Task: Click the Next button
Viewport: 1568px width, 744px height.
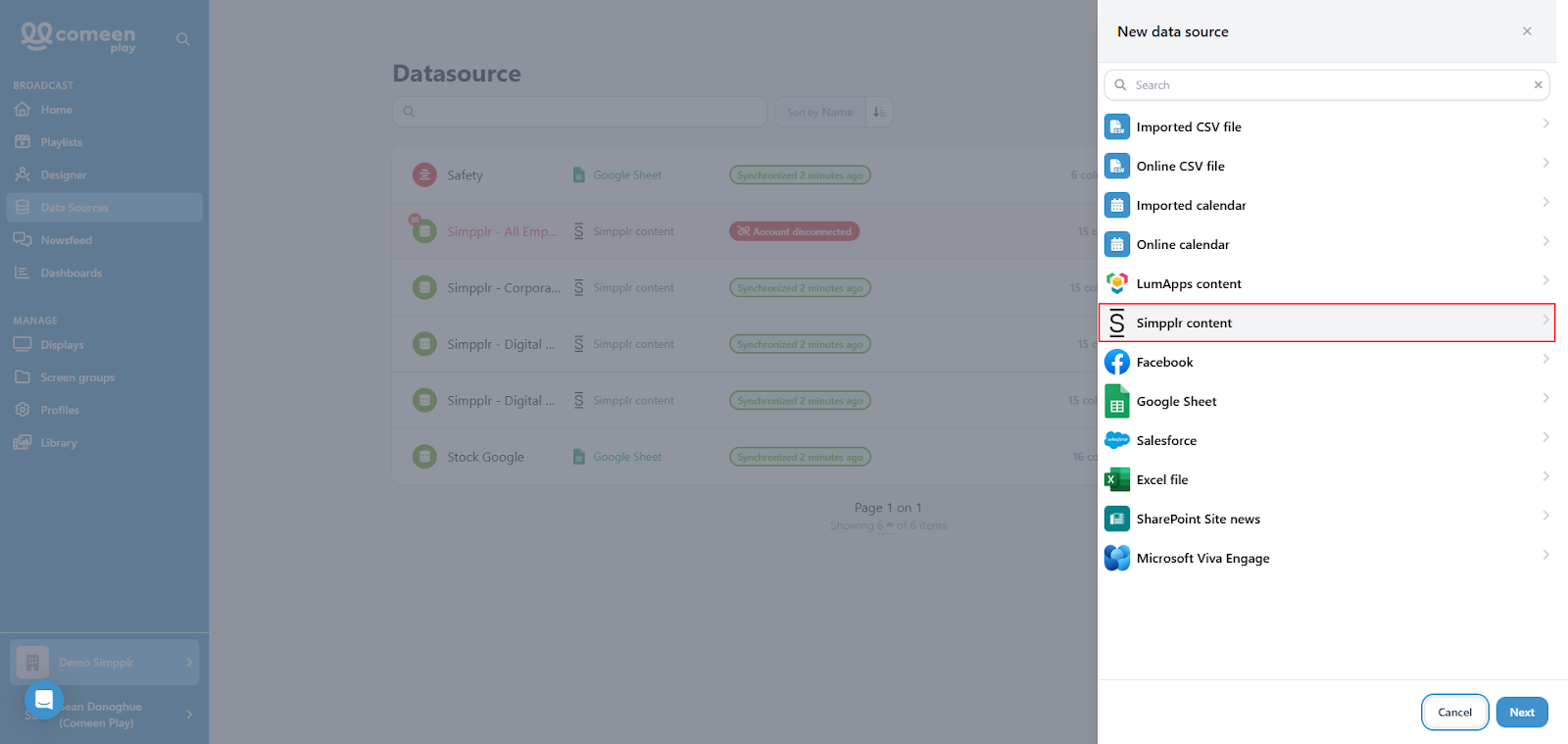Action: click(x=1522, y=713)
